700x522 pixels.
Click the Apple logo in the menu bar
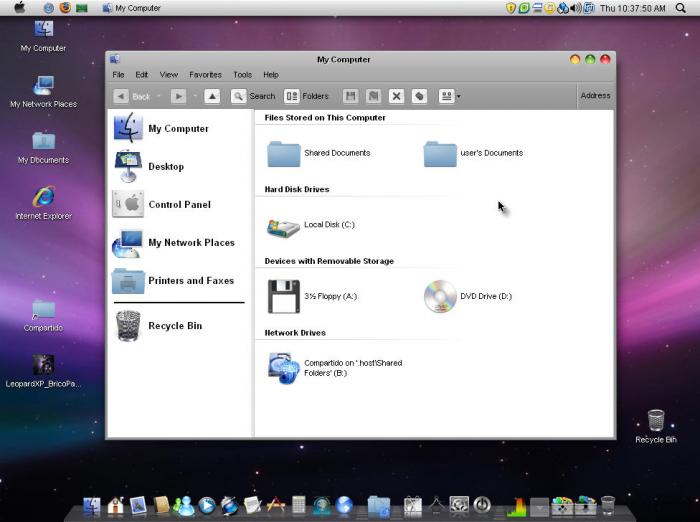pyautogui.click(x=19, y=8)
